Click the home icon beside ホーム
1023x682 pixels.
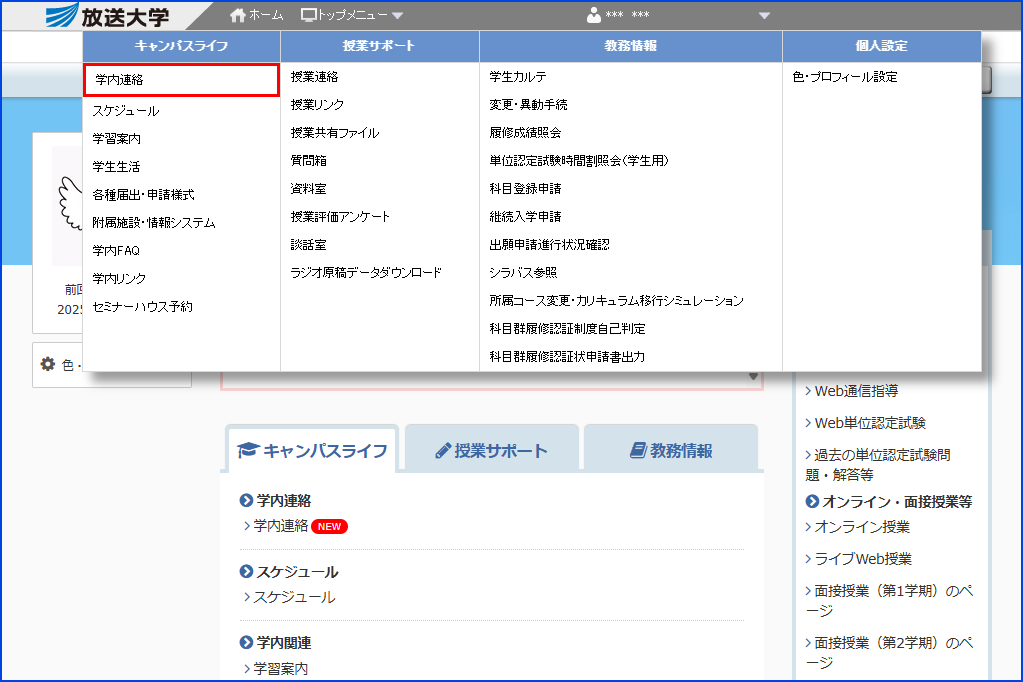click(x=237, y=15)
